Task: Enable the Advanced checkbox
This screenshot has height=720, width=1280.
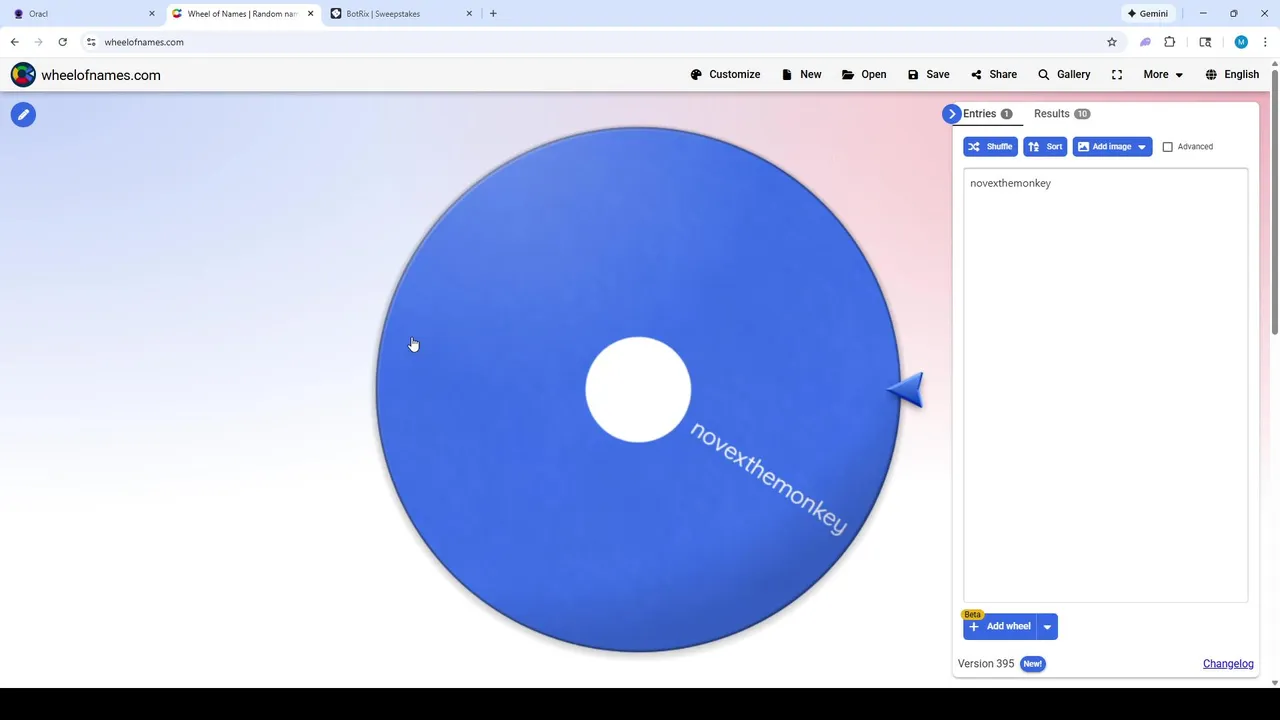Action: pos(1167,147)
